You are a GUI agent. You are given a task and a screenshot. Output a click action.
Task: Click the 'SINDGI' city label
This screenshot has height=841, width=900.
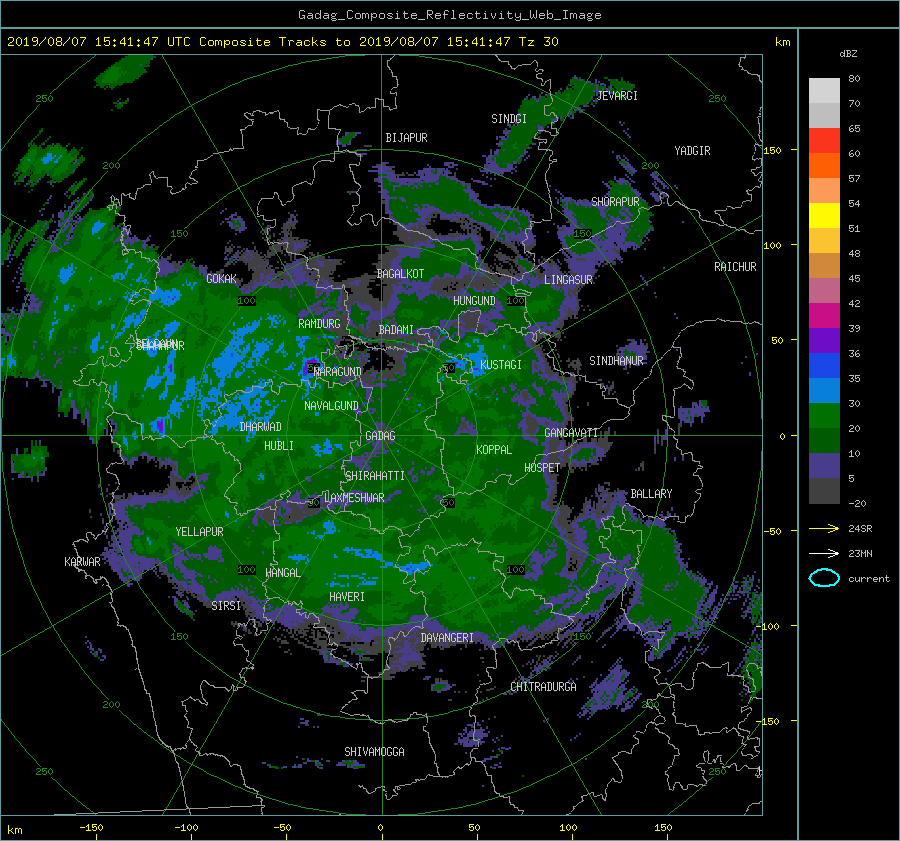509,119
